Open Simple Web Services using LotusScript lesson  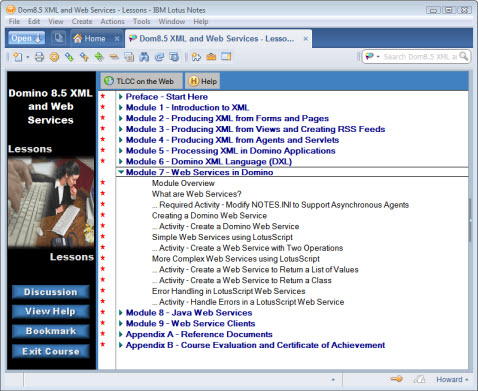(x=222, y=237)
